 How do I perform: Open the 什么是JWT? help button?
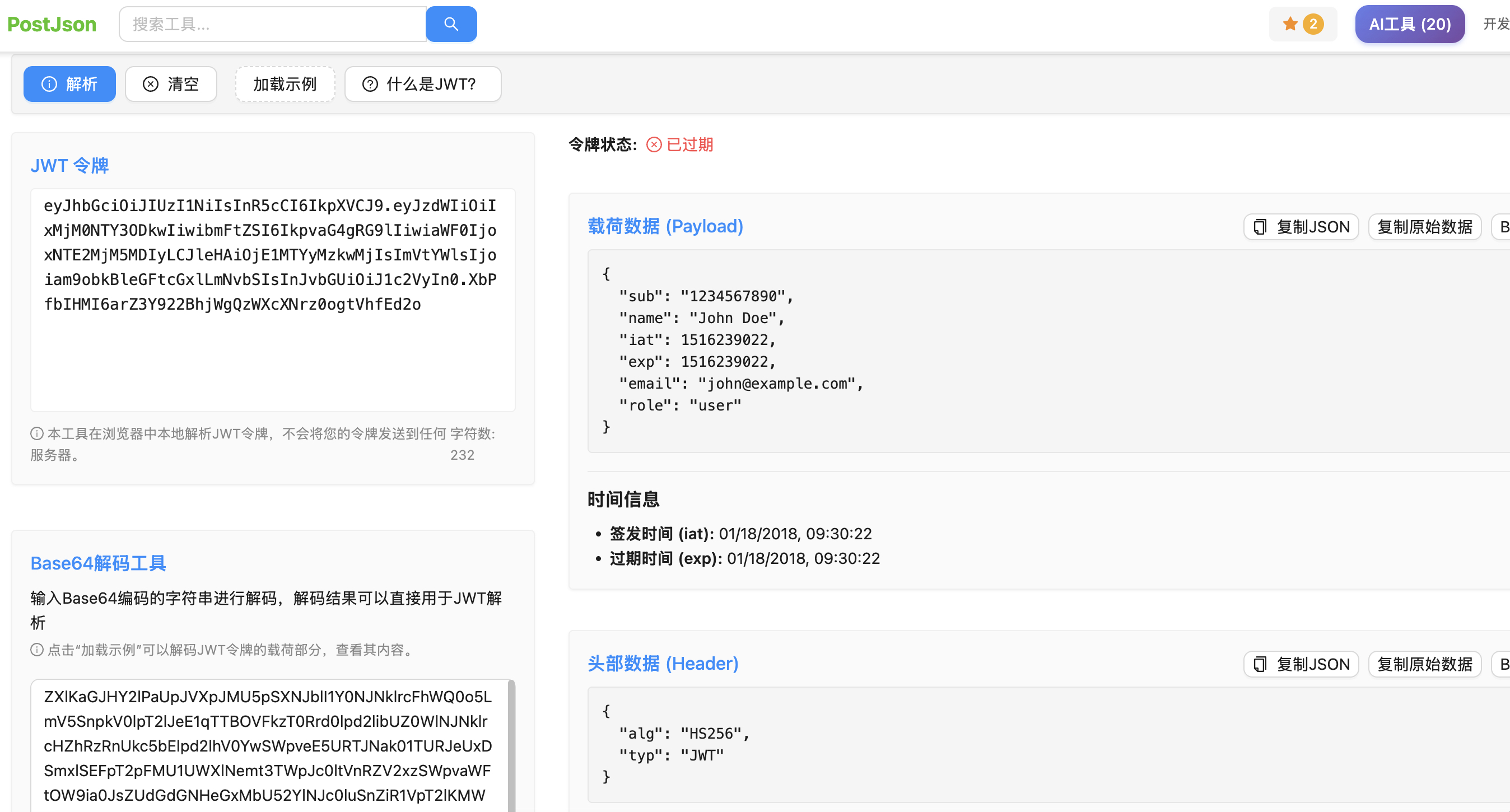(x=423, y=84)
